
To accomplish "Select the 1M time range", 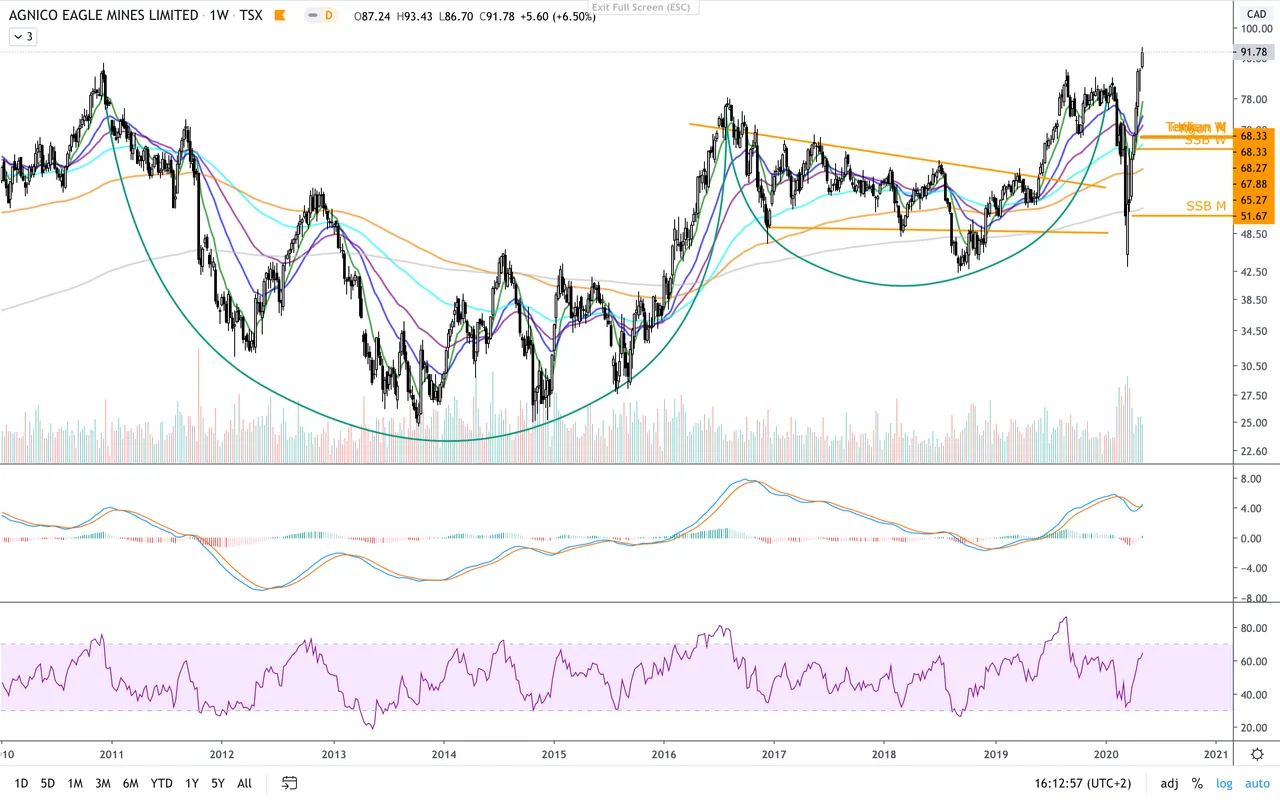I will pyautogui.click(x=75, y=783).
